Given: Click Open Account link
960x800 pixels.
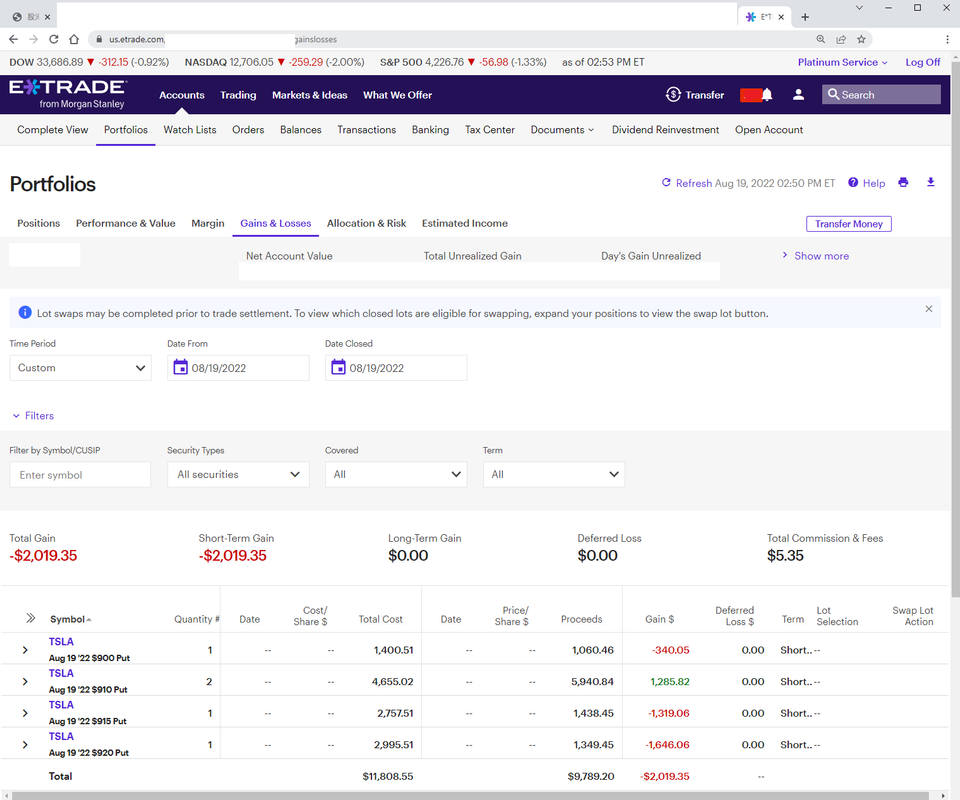Looking at the screenshot, I should 769,130.
